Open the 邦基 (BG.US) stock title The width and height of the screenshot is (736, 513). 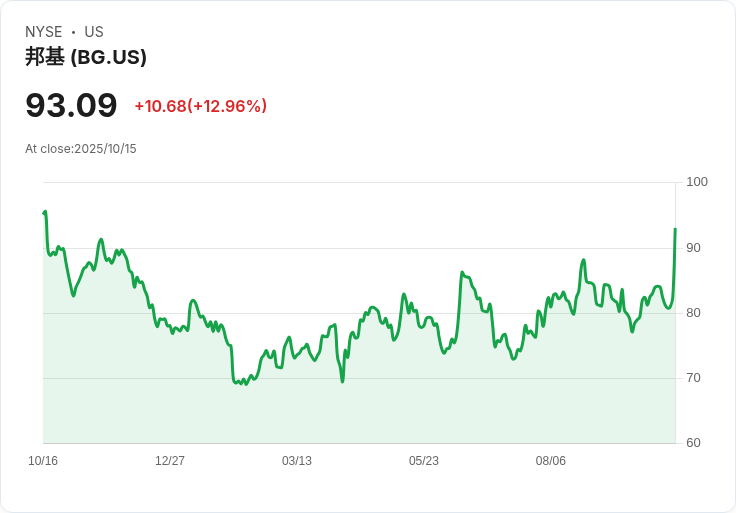click(x=86, y=57)
